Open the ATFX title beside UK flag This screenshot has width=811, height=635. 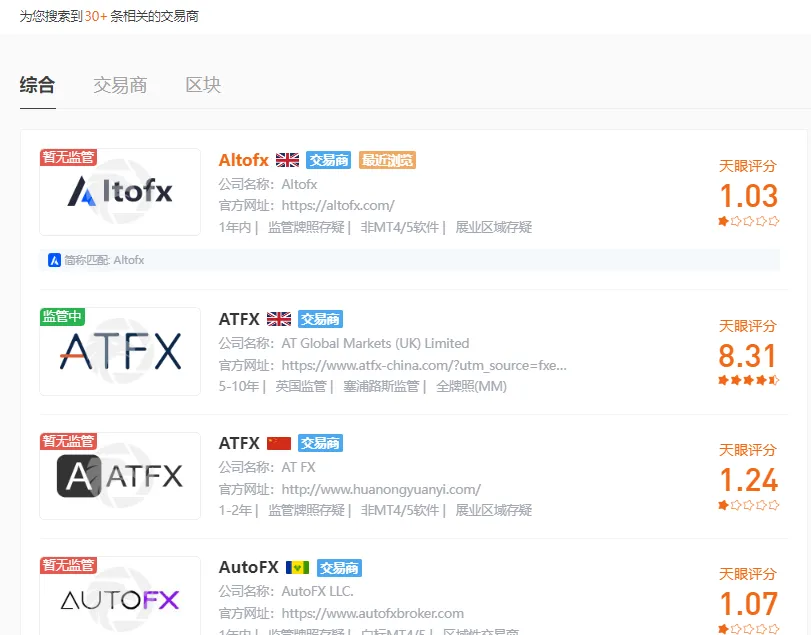pyautogui.click(x=239, y=319)
